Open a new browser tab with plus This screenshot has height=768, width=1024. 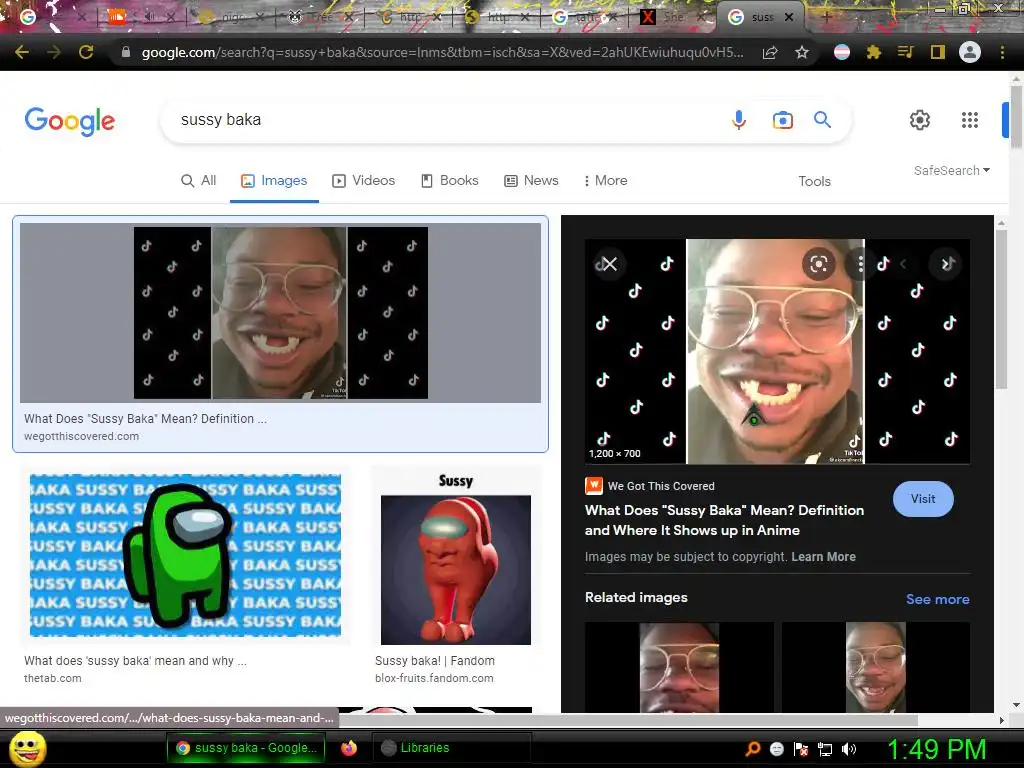[x=826, y=17]
